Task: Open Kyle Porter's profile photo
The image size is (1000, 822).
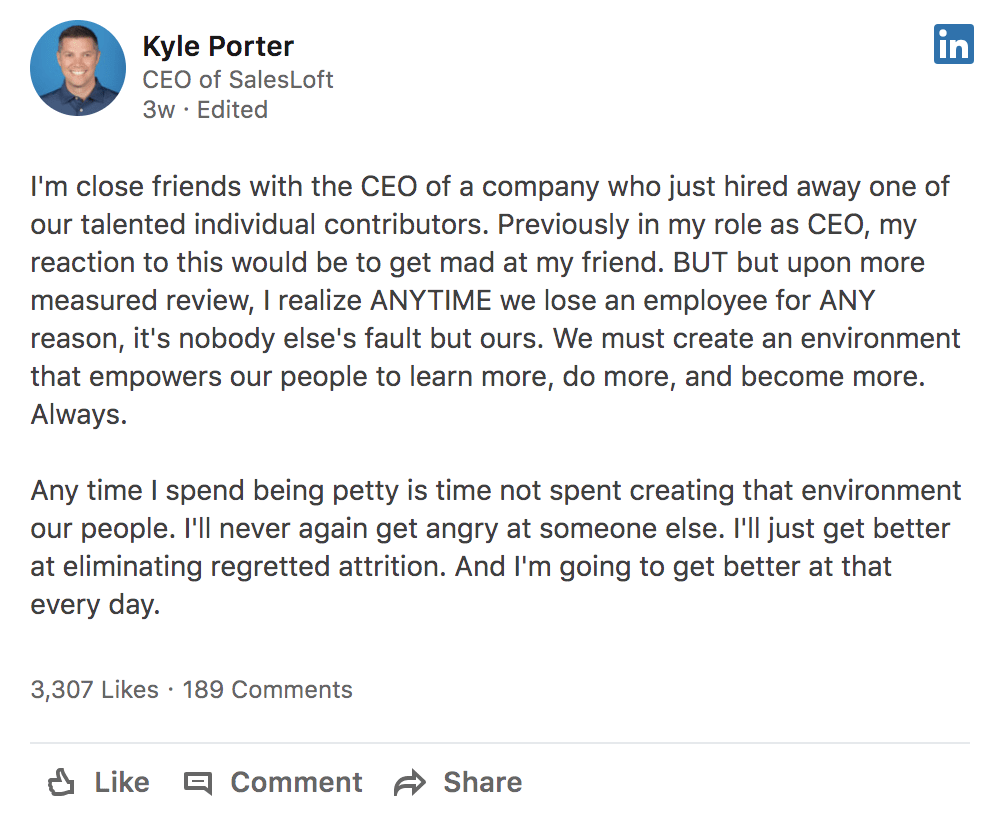Action: click(x=78, y=68)
